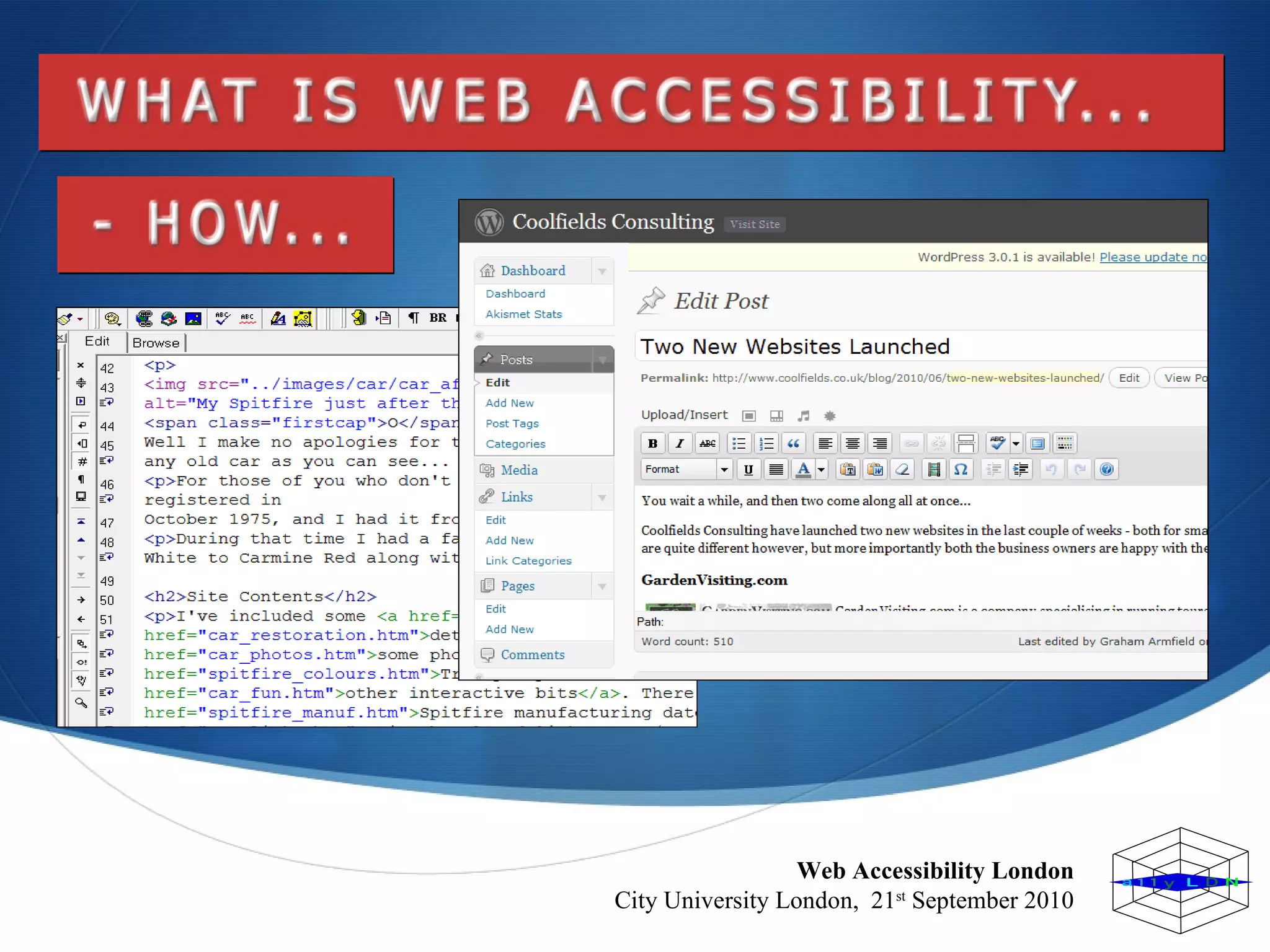Open the editor help question mark icon
The height and width of the screenshot is (952, 1270).
tap(1107, 469)
